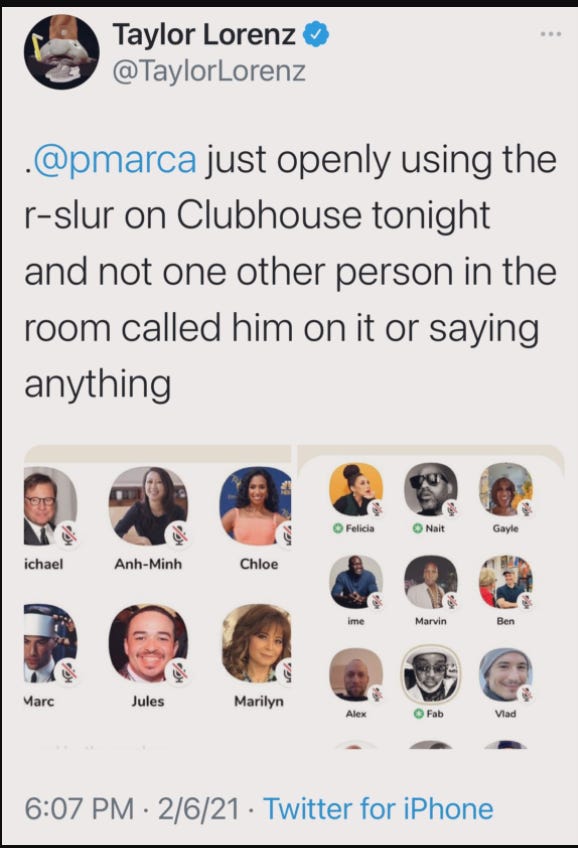
Task: Open Chloe's avatar in left screenshot
Action: 255,506
